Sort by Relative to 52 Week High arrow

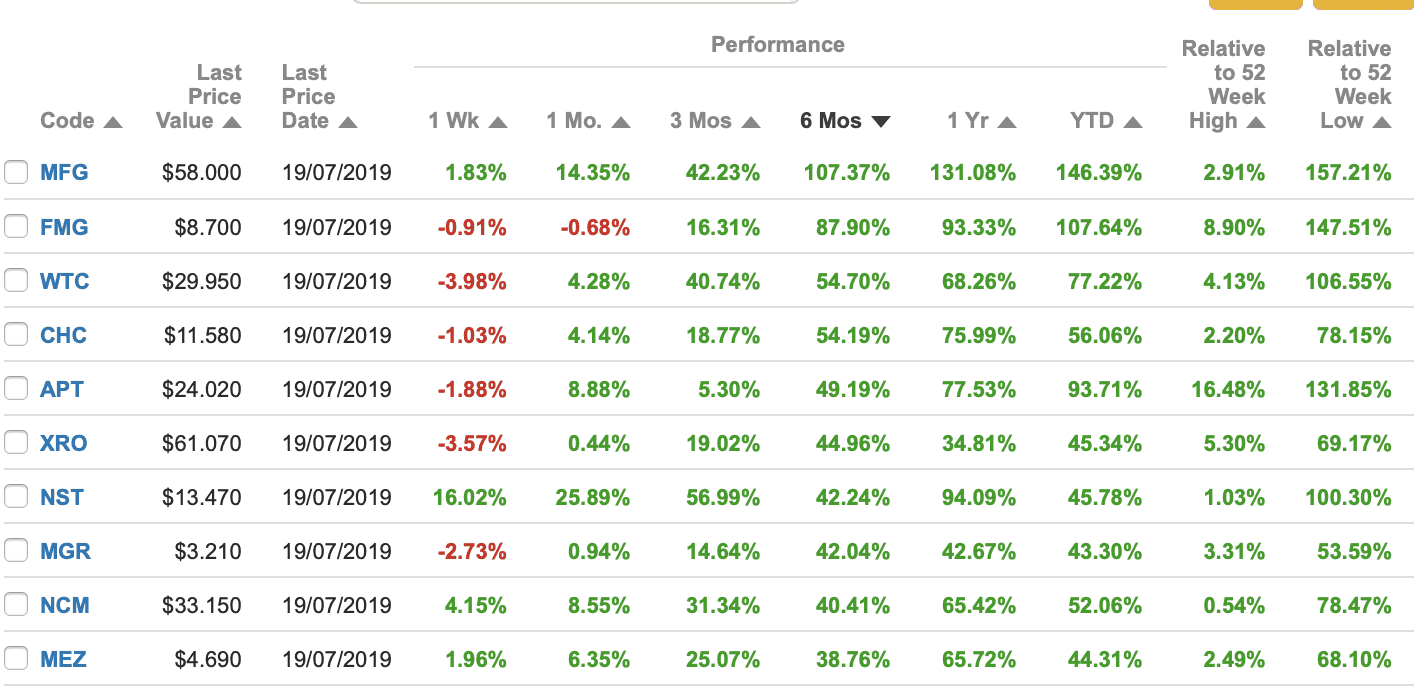coord(1256,122)
